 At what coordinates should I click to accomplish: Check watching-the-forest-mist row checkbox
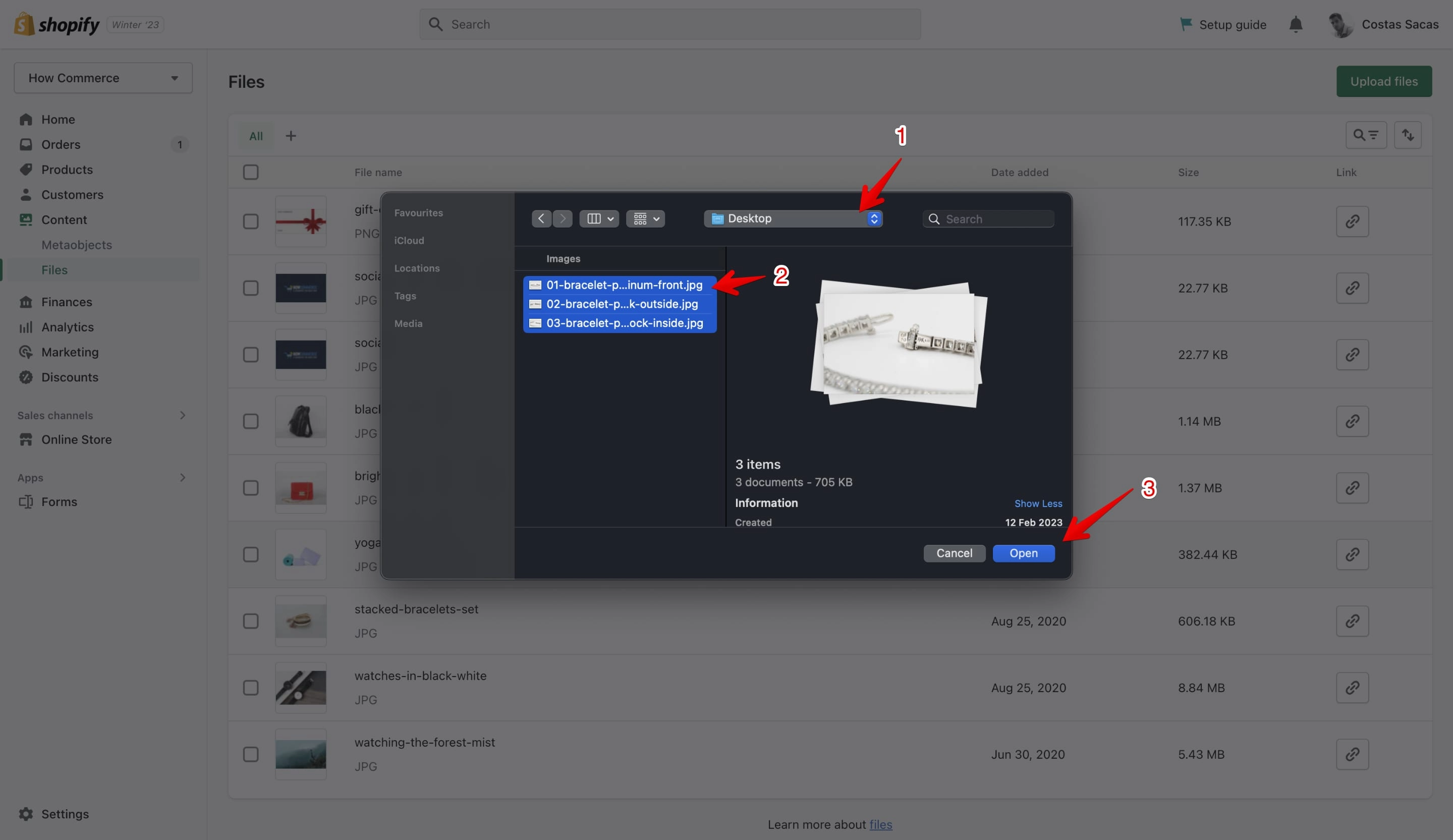click(251, 754)
